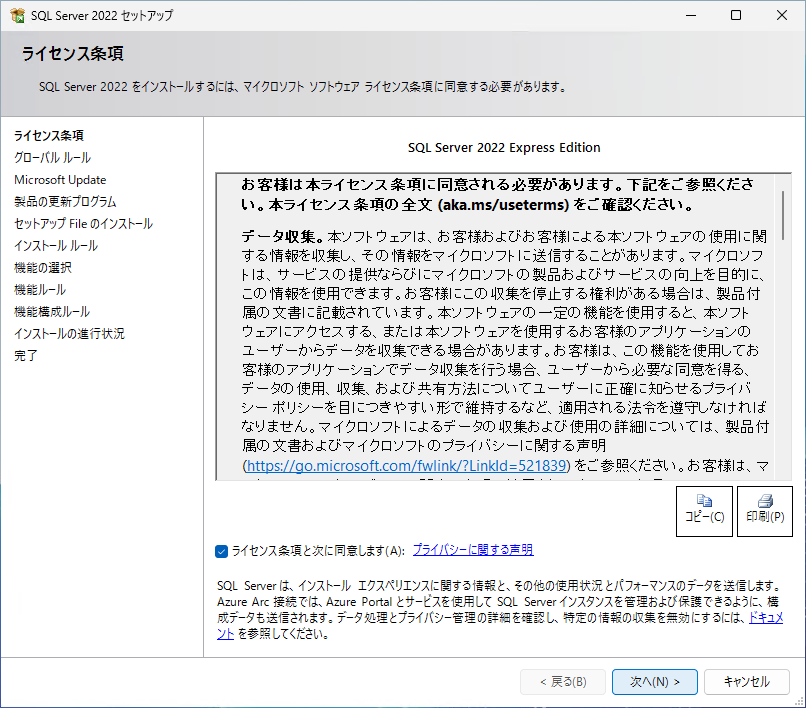Select the 製品の更新プログラム step
Screen dimensions: 806x708
(65, 202)
